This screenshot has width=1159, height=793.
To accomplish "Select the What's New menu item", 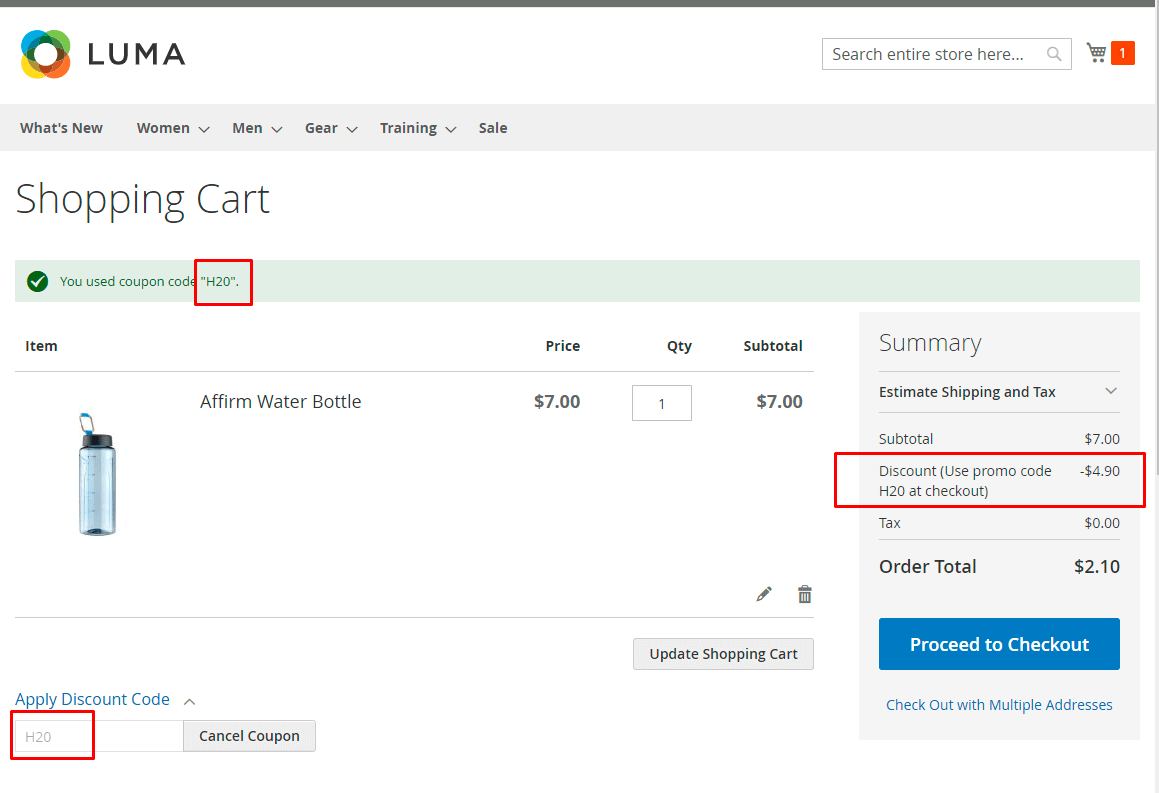I will (60, 128).
